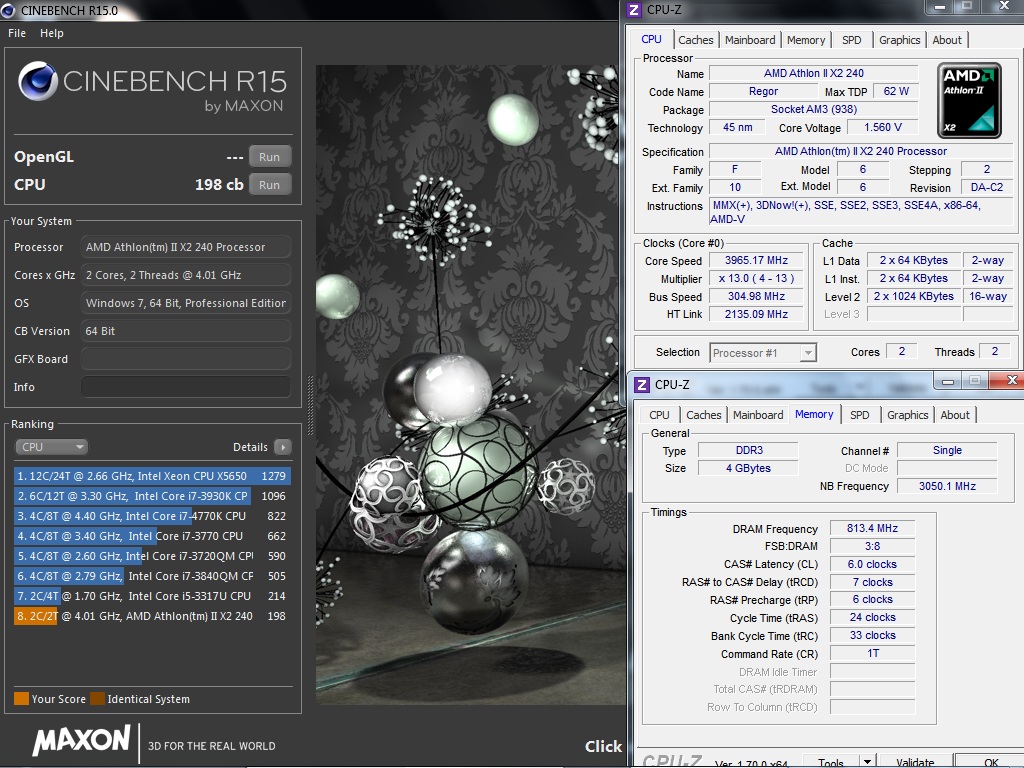Select the Core i7-3770 ranking row
The image size is (1024, 768).
point(152,536)
